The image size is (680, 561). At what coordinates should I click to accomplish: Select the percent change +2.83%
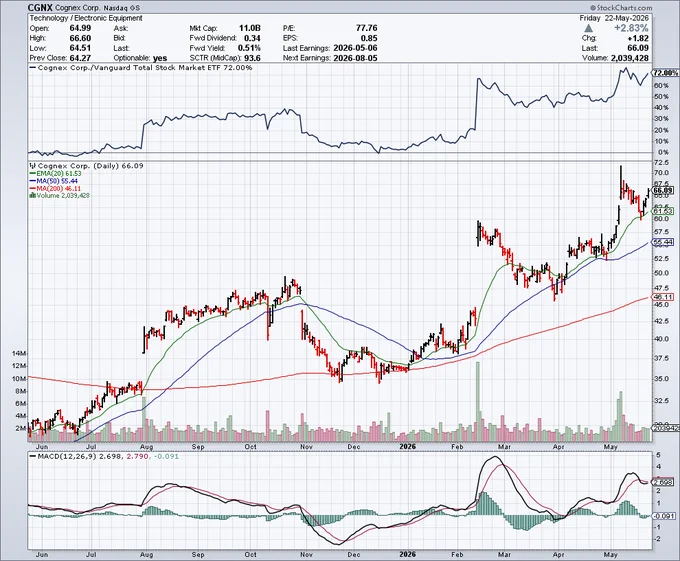tap(631, 28)
